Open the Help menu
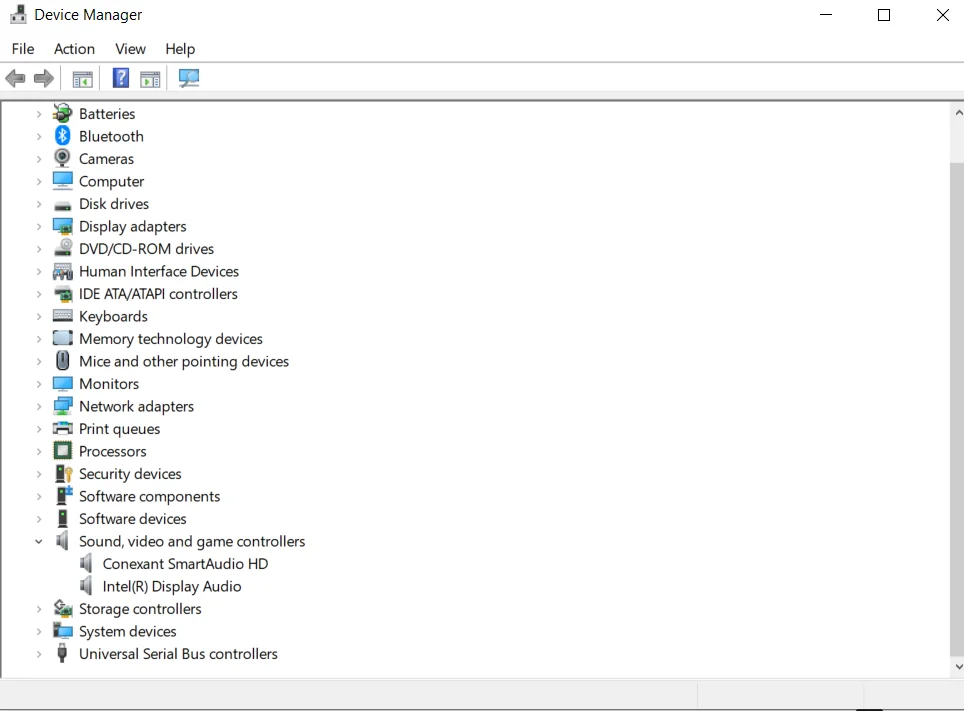 click(180, 49)
